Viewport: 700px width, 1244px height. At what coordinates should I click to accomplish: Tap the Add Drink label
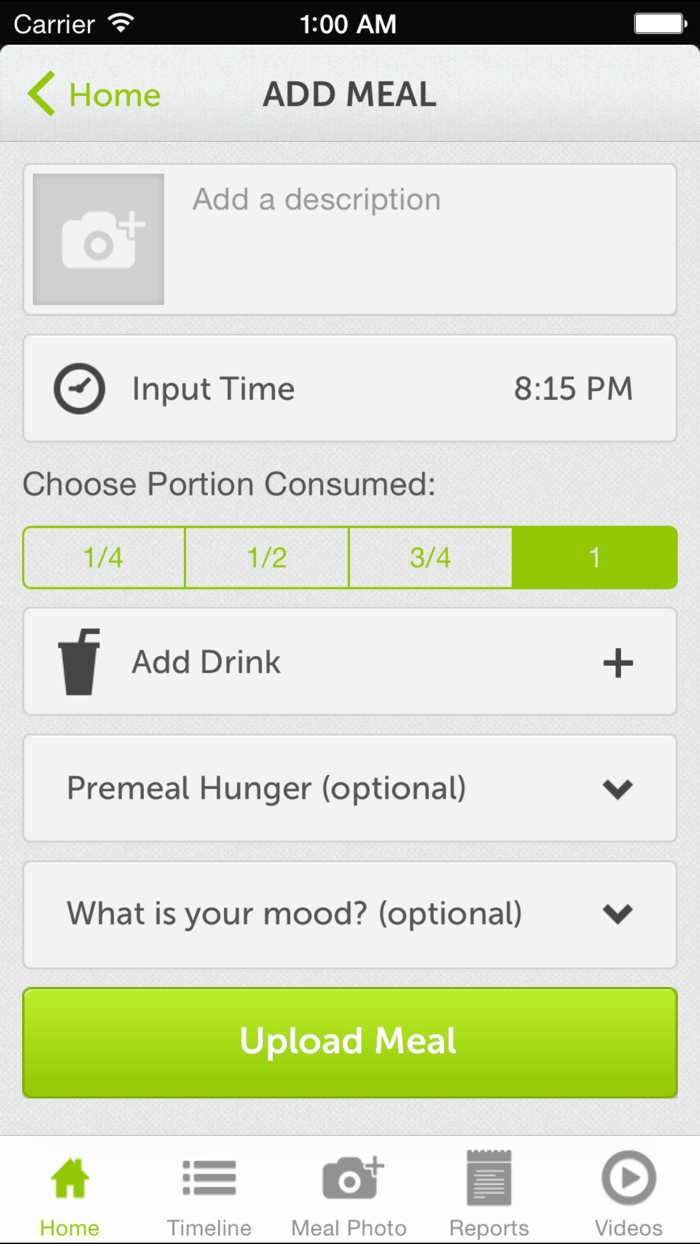[206, 662]
